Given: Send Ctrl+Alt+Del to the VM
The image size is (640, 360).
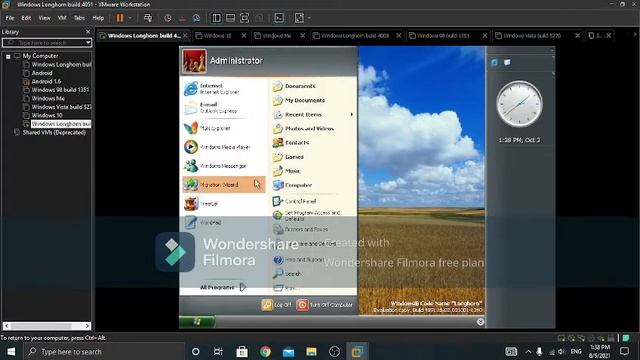Looking at the screenshot, I should click(148, 18).
